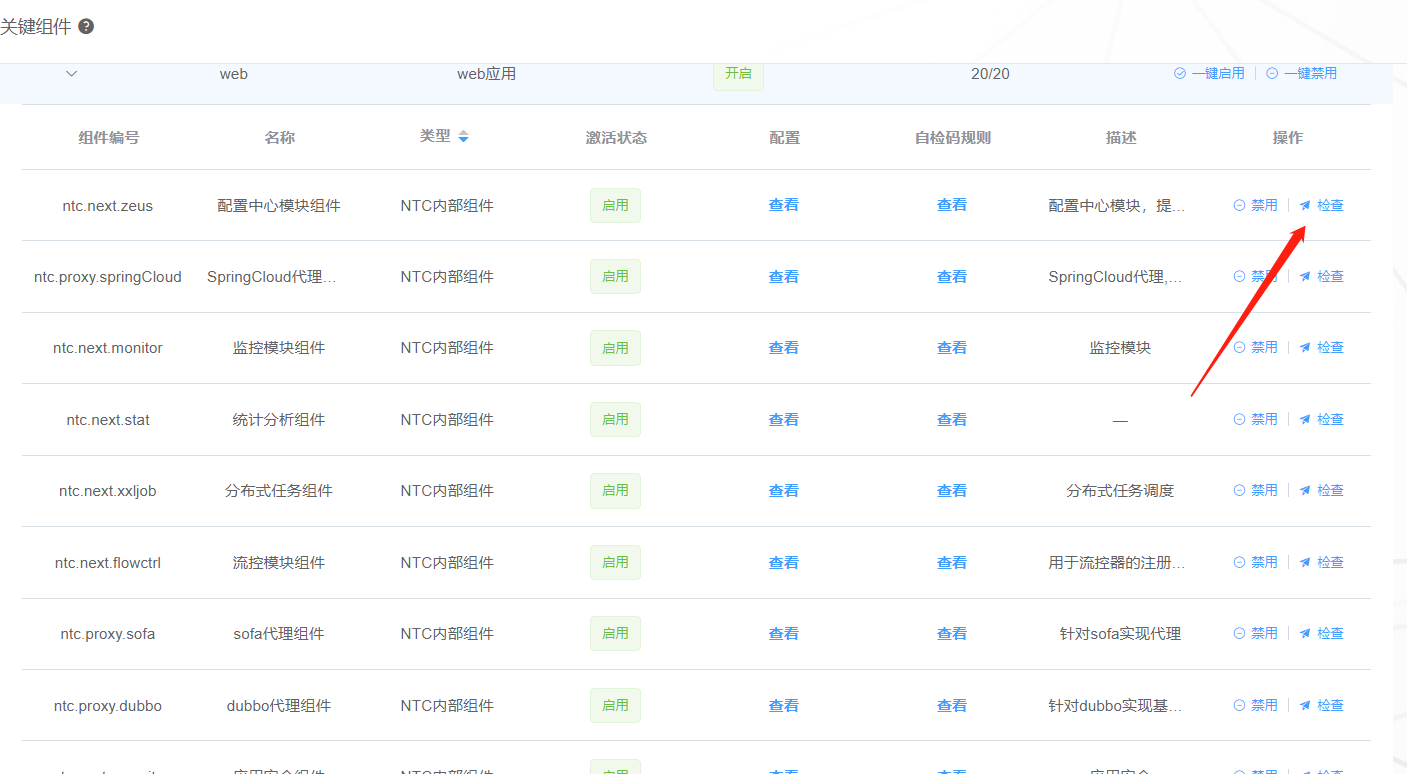
Task: Open 自检码规则 查看 for ntc.proxy.sofa
Action: point(952,633)
